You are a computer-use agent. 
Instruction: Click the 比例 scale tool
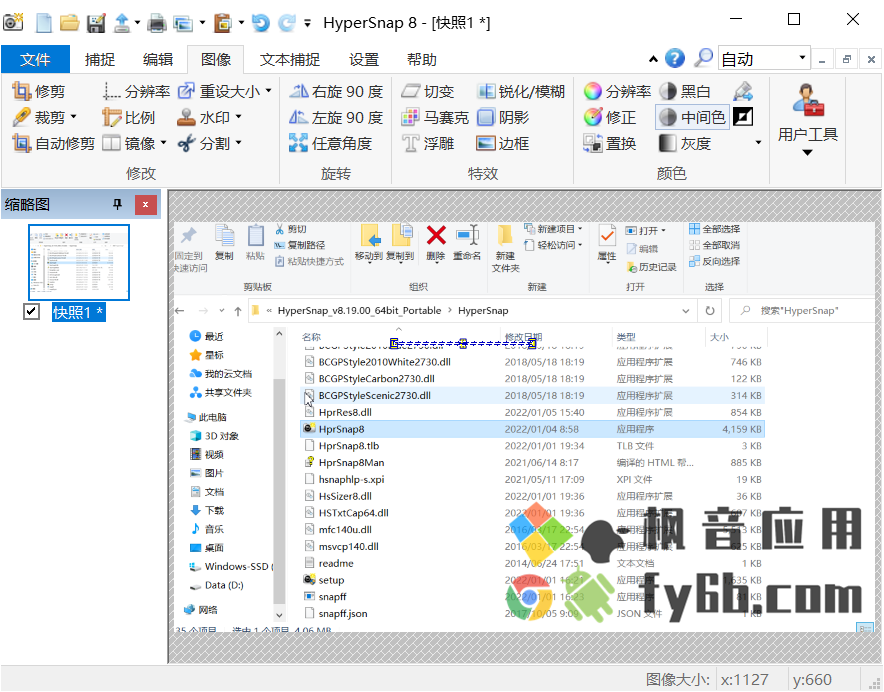click(x=129, y=118)
